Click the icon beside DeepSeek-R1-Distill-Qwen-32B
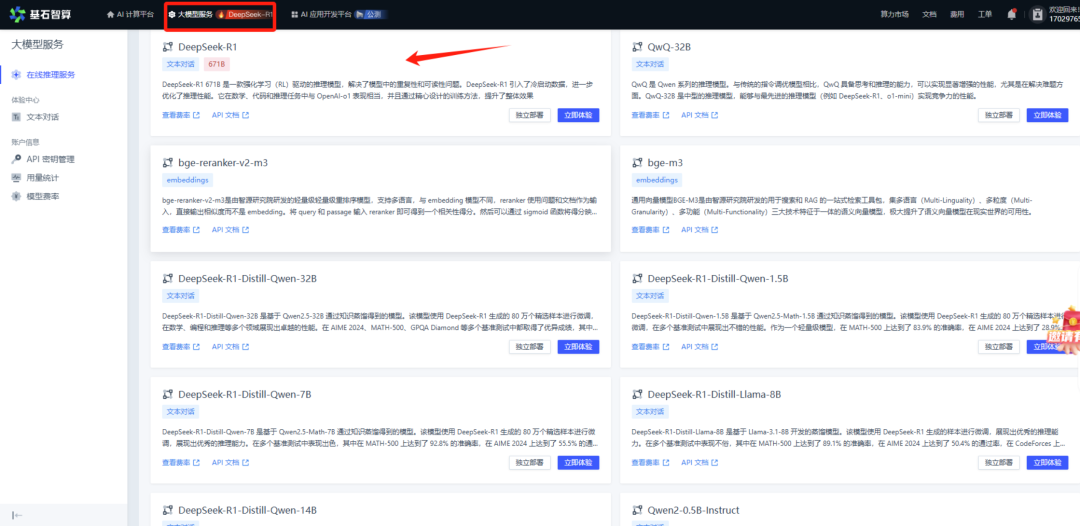1080x526 pixels. click(x=167, y=279)
